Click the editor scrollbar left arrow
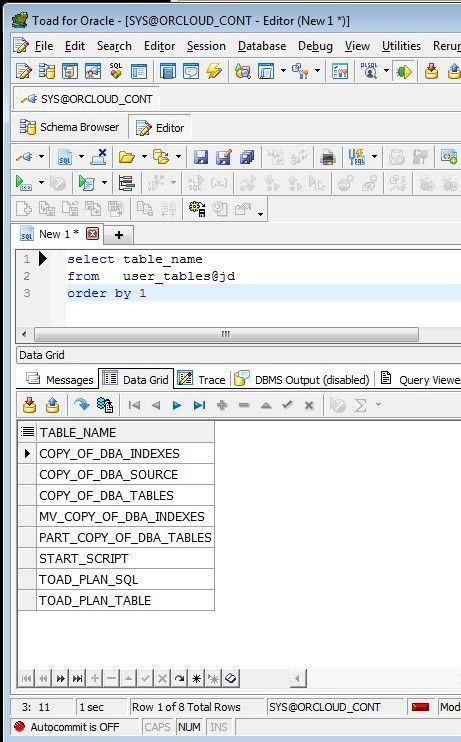Viewport: 461px width, 742px height. [24, 335]
